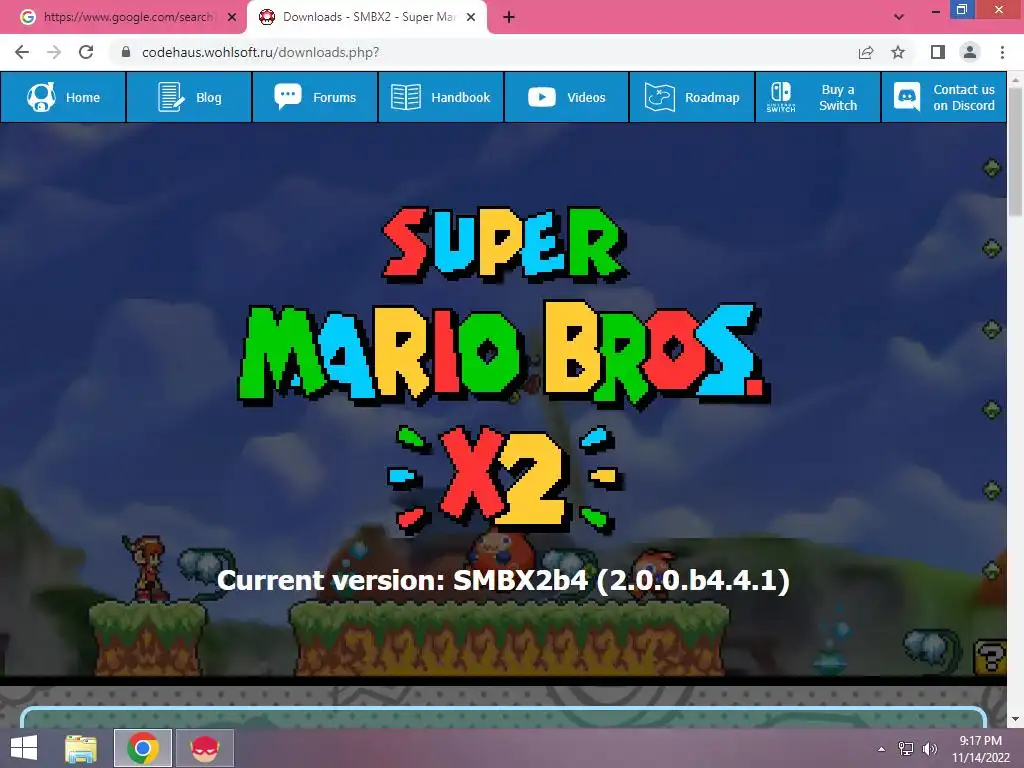
Task: Open the clock showing 9:17 PM
Action: pos(980,749)
